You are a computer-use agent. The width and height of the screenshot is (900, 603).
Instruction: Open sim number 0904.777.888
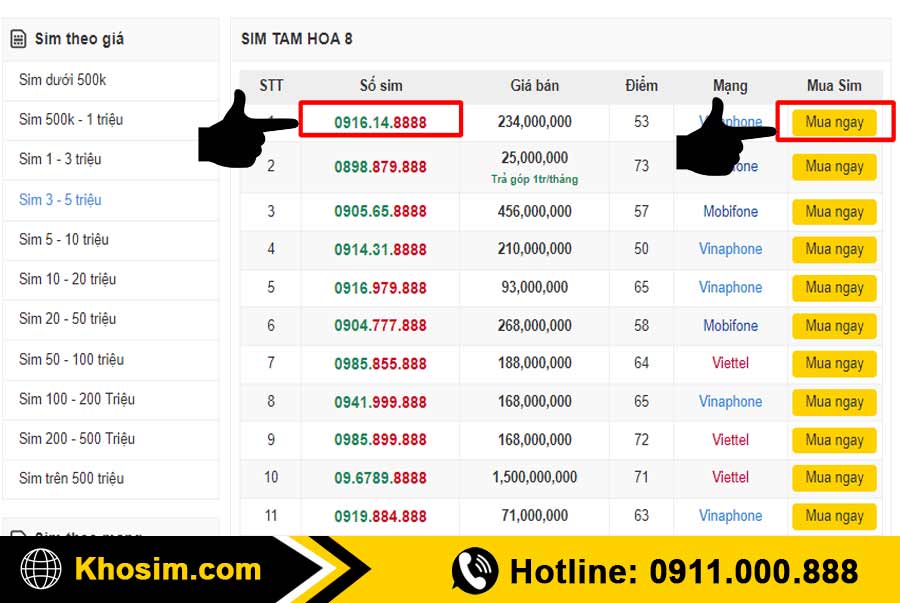pos(380,325)
